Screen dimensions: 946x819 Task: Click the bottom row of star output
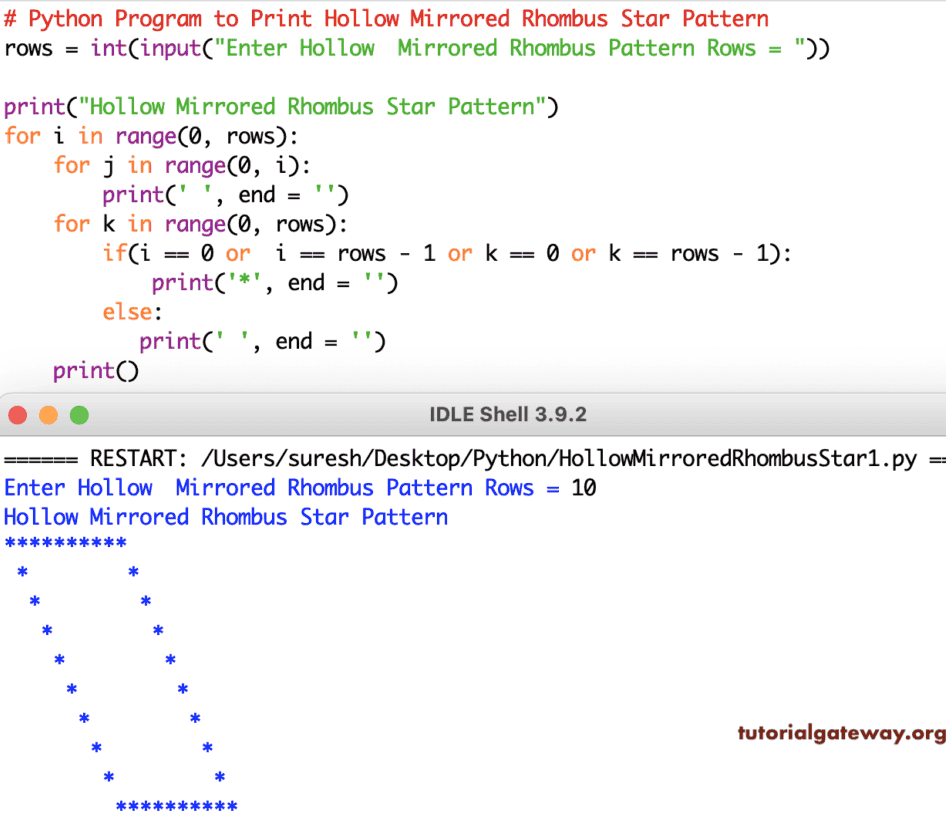coord(175,805)
